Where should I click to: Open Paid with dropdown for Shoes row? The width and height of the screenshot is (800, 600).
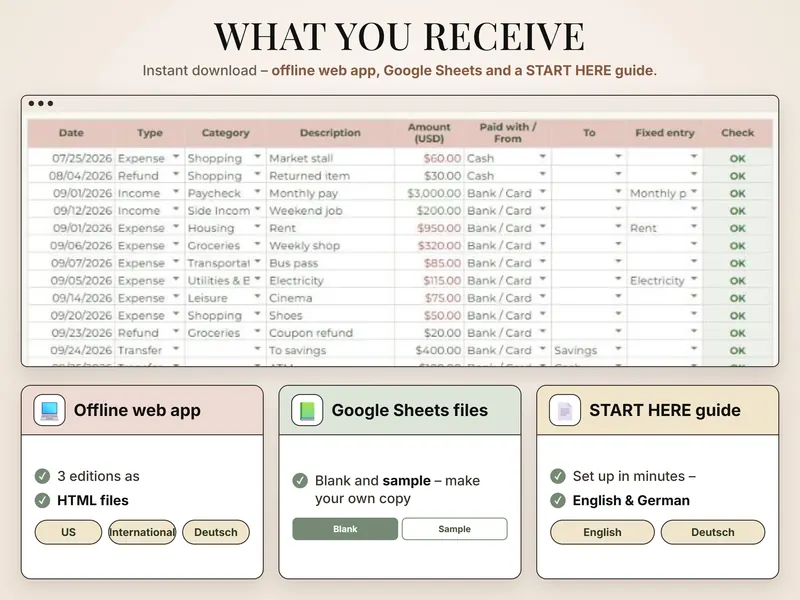543,314
